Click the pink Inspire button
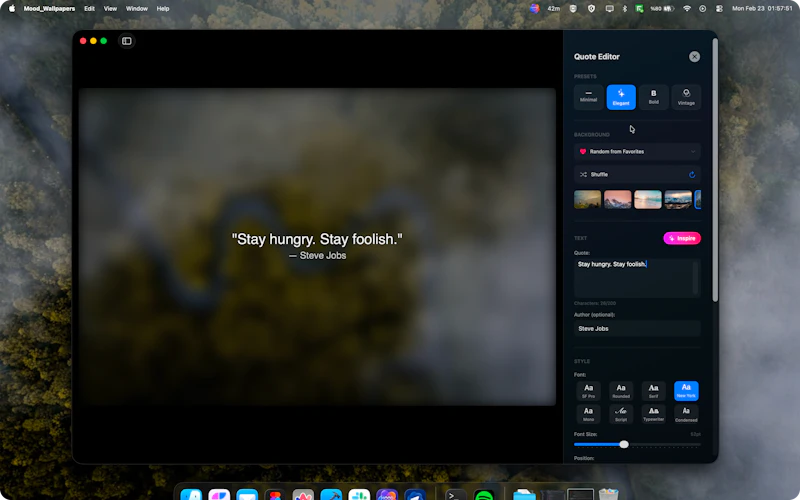This screenshot has height=500, width=800. coord(682,238)
